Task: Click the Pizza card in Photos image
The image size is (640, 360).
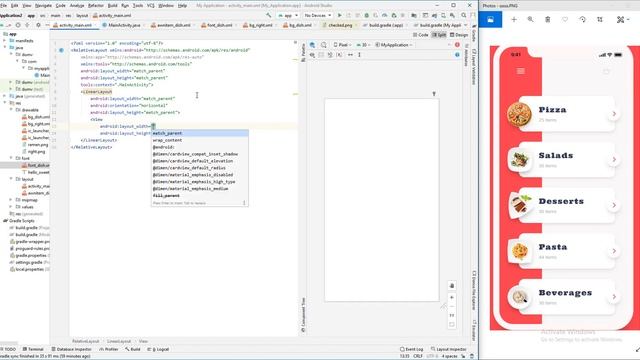Action: [567, 114]
